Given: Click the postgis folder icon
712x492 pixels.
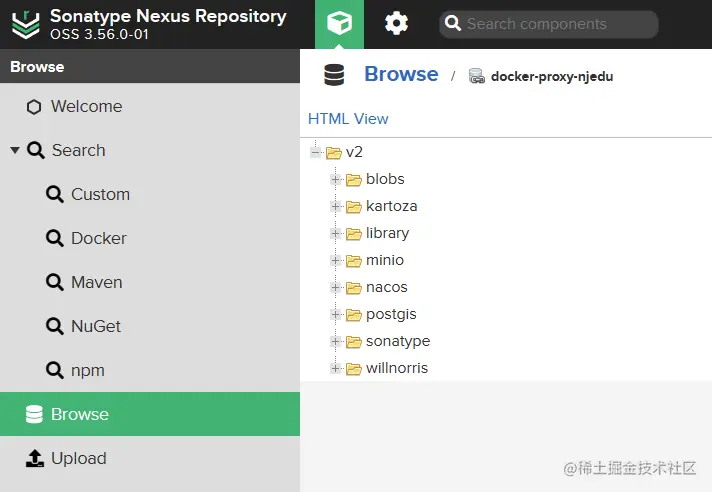Looking at the screenshot, I should 354,315.
